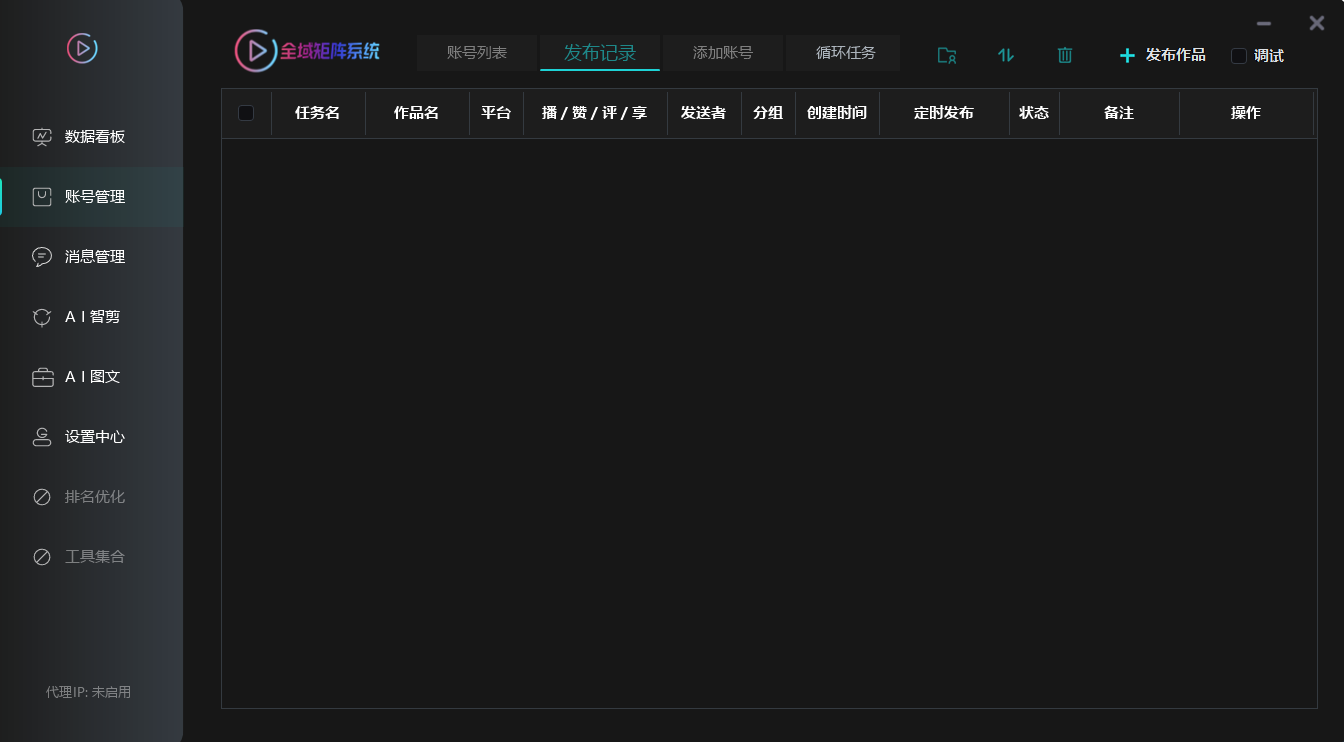Click the play logo icon in sidebar
This screenshot has height=742, width=1344.
82,48
